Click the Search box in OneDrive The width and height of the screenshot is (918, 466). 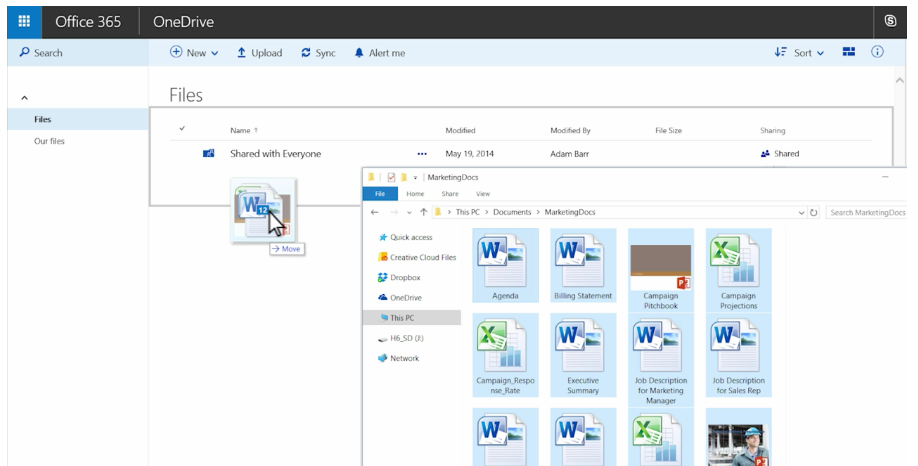78,53
